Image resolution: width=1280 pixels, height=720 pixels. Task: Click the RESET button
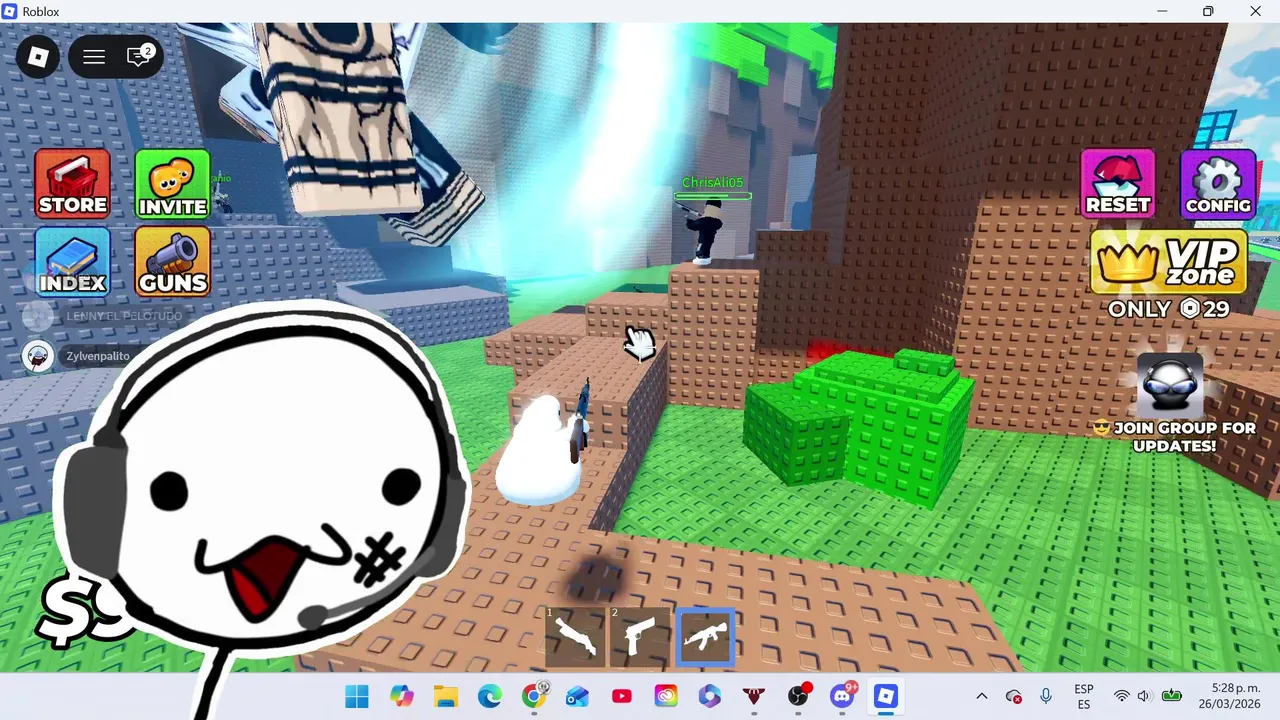[1118, 183]
